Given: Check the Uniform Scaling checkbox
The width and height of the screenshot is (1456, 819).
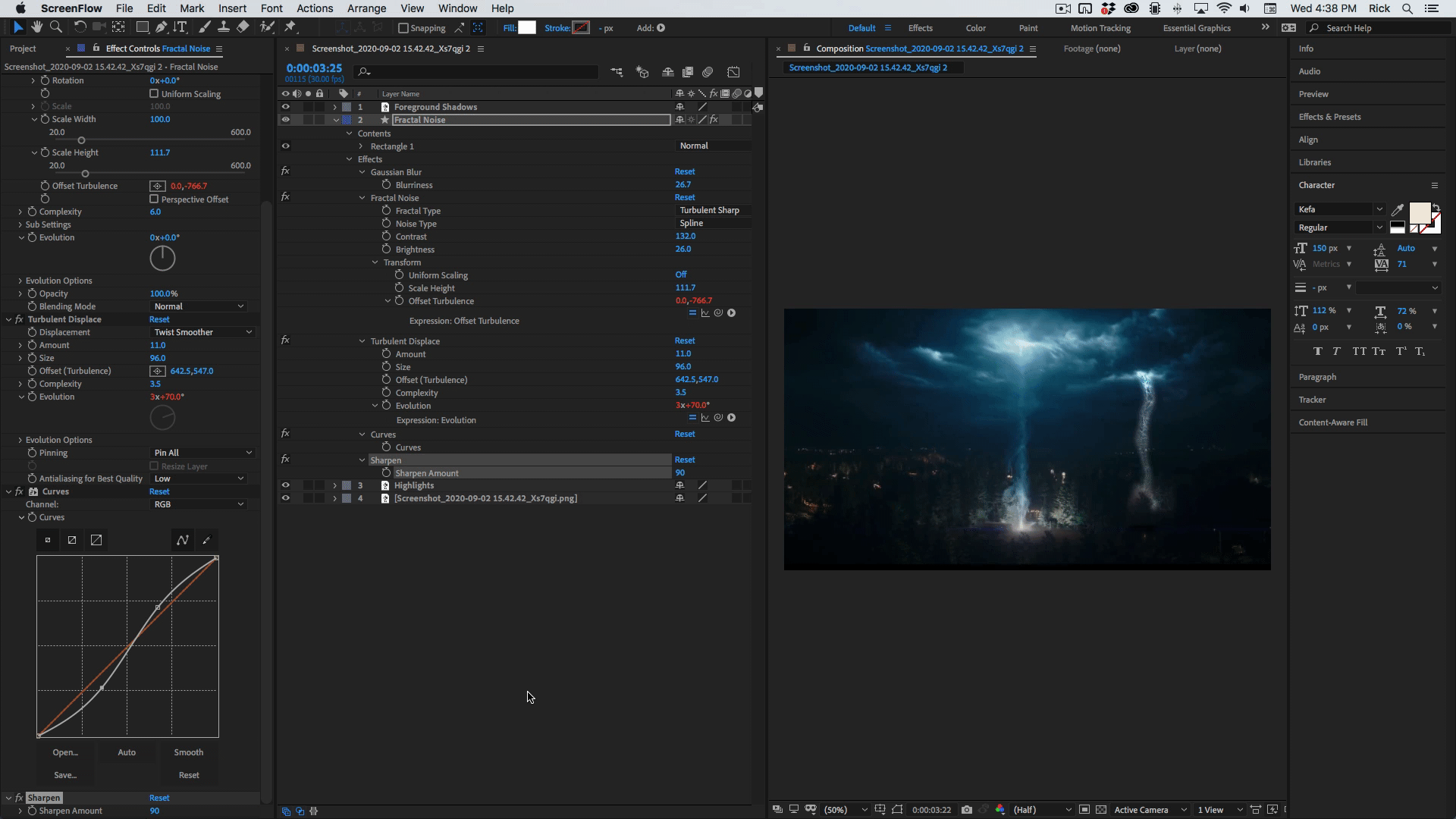Looking at the screenshot, I should (x=154, y=94).
